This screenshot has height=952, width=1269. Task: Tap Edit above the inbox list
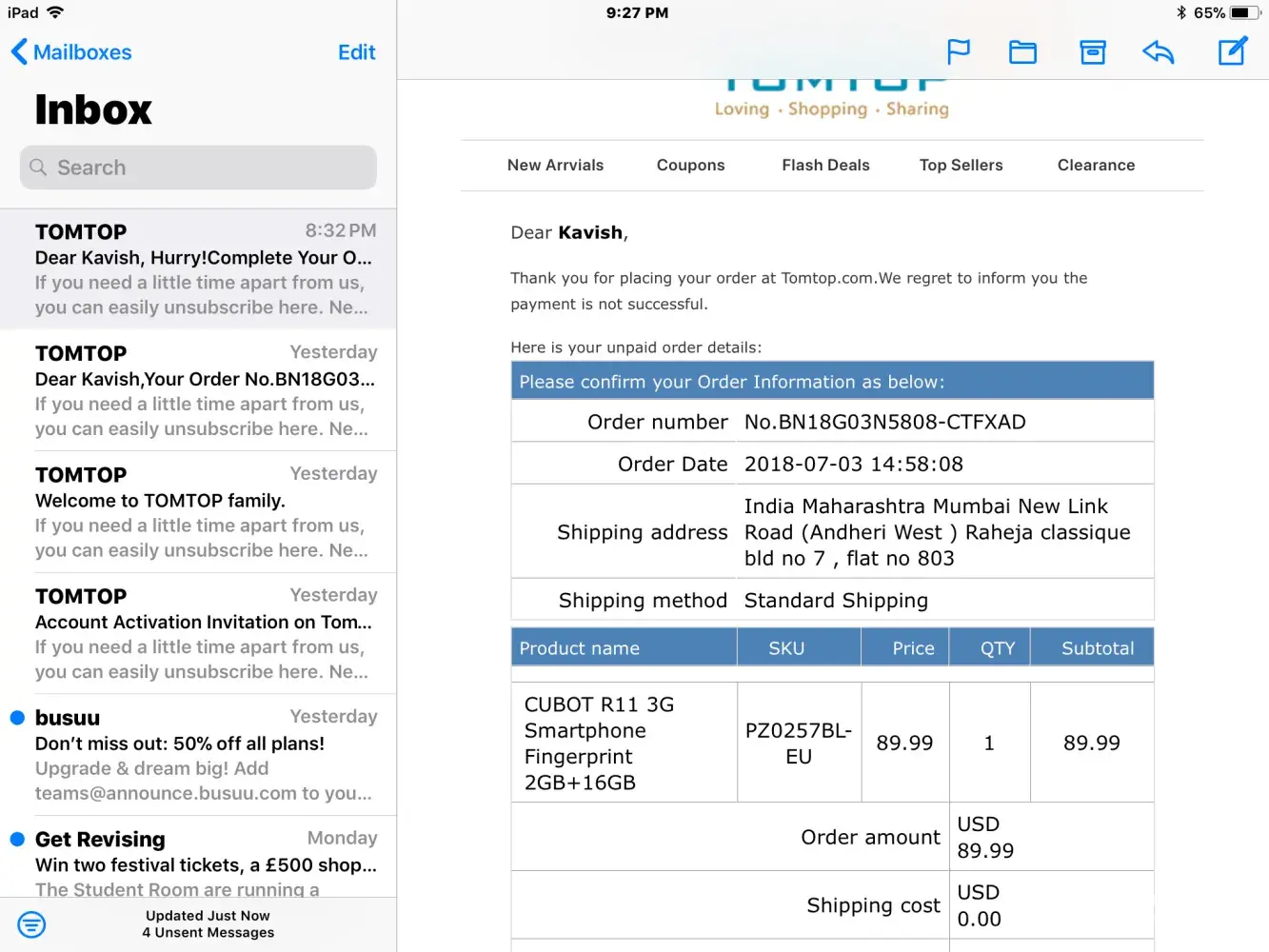pos(356,52)
